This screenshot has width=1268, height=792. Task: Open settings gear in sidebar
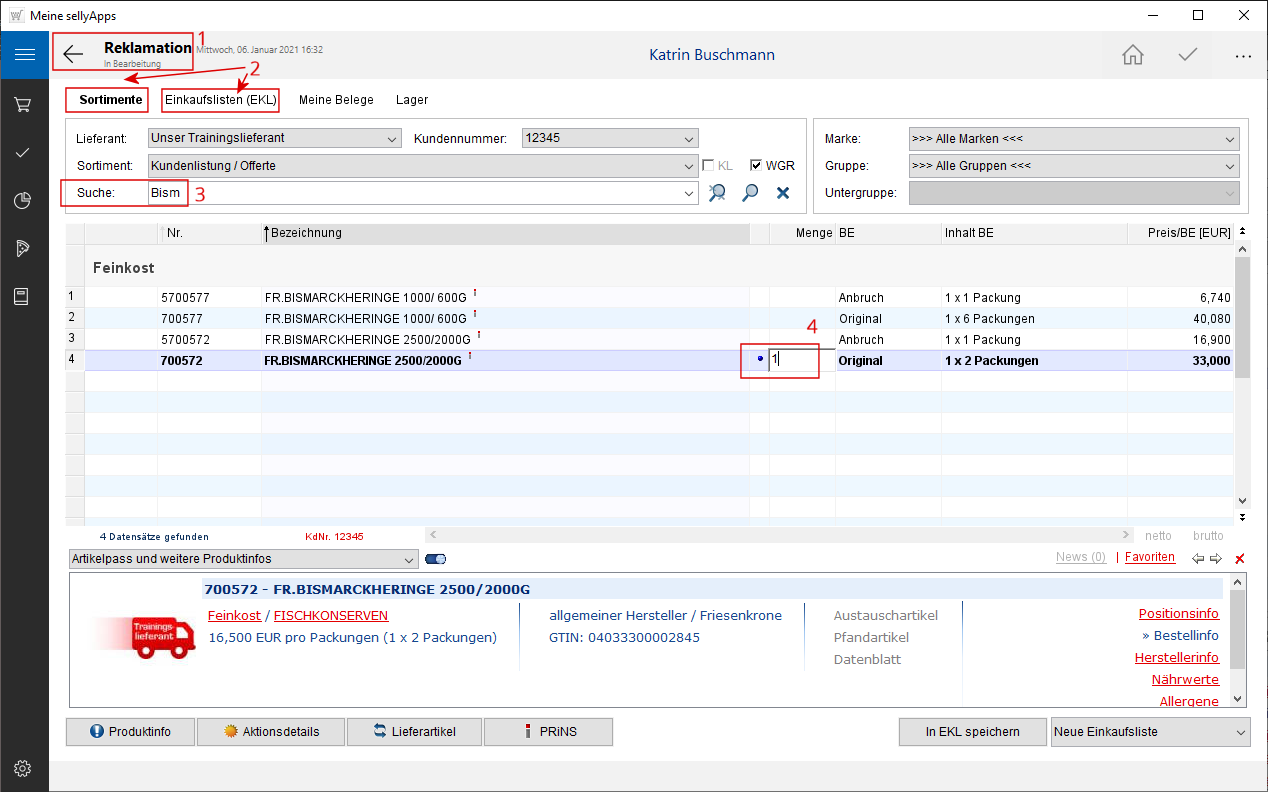(x=24, y=768)
